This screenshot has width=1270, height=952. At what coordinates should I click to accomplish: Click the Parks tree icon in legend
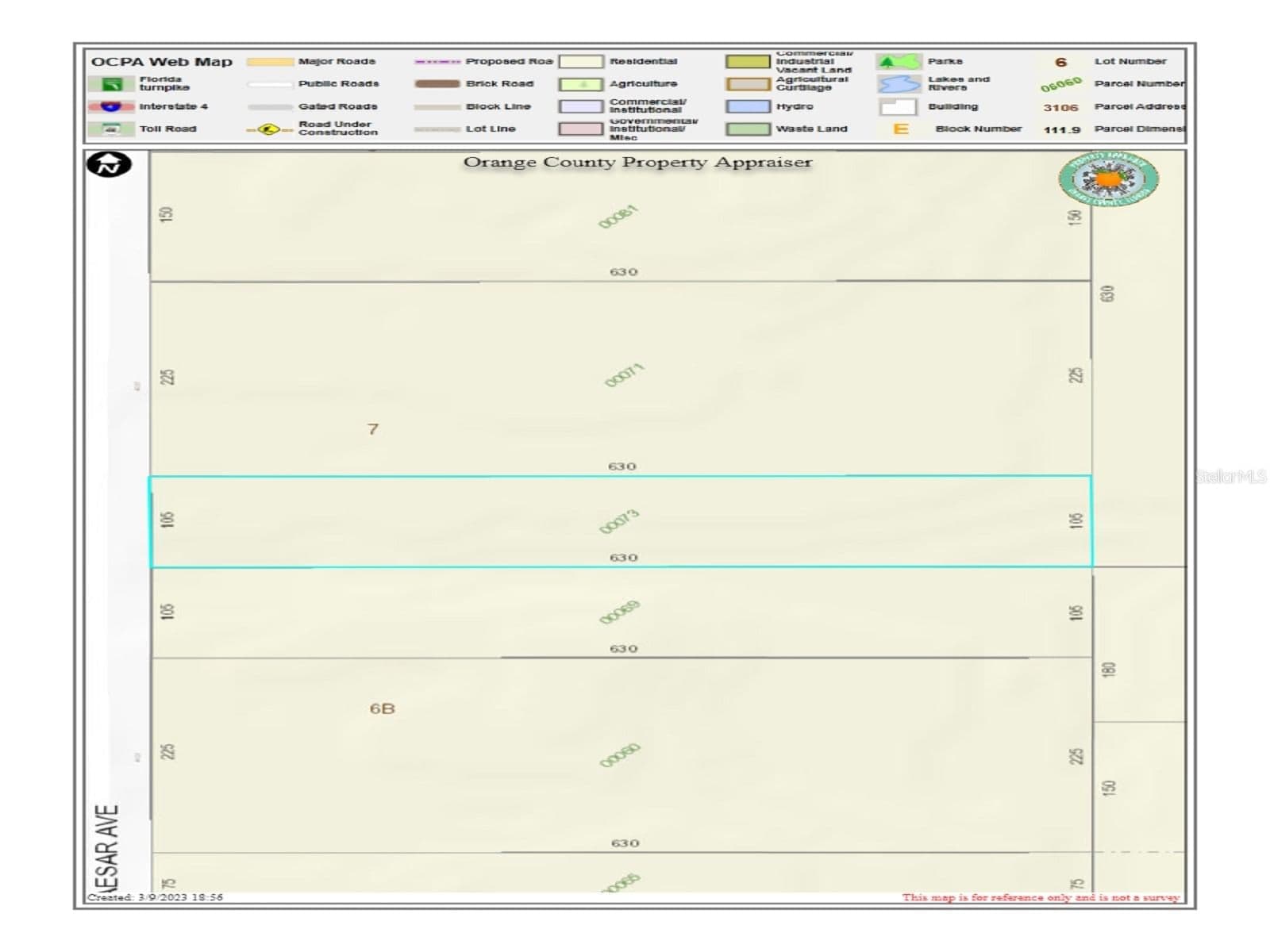(x=899, y=62)
